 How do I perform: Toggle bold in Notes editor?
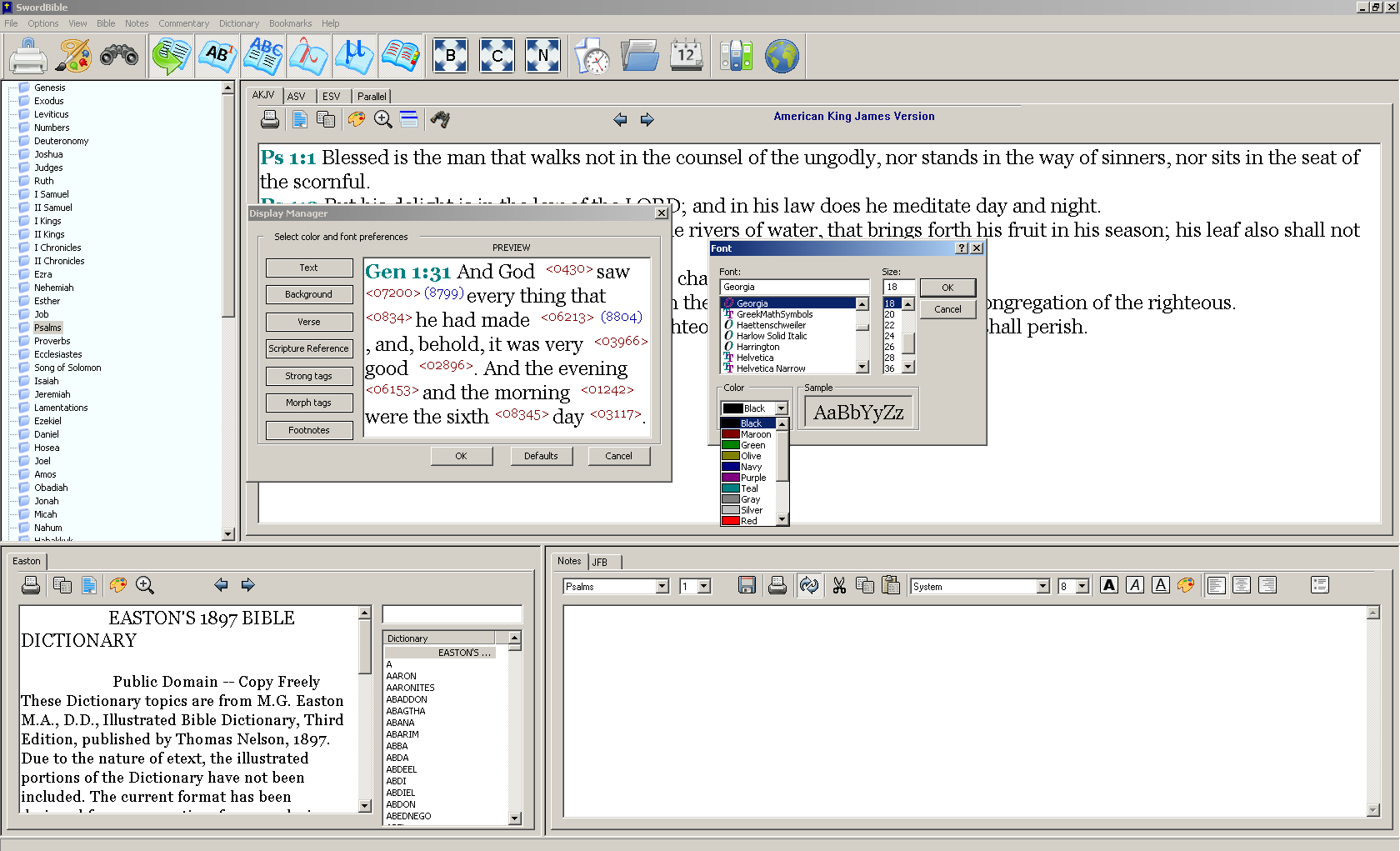click(1109, 585)
